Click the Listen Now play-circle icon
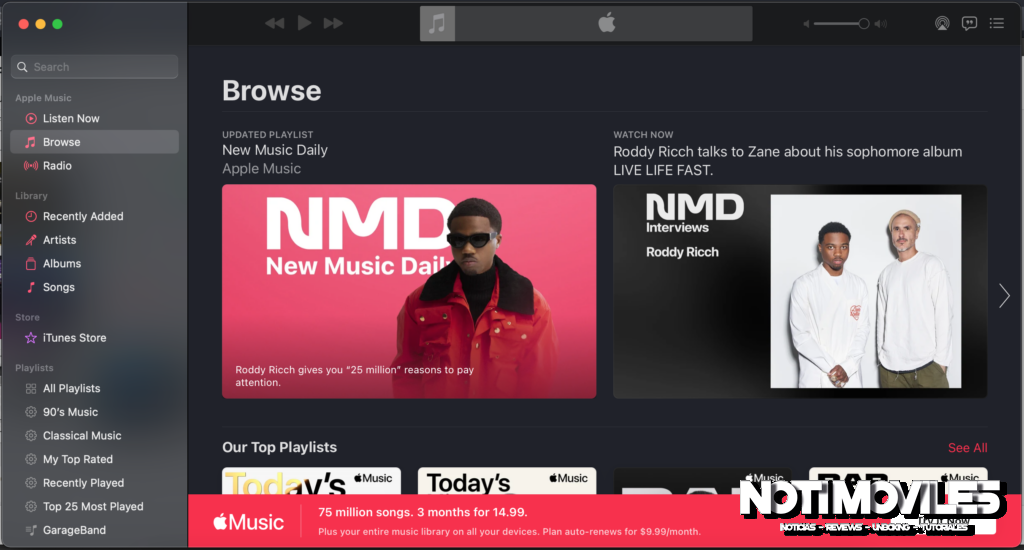Viewport: 1024px width, 550px height. click(31, 118)
